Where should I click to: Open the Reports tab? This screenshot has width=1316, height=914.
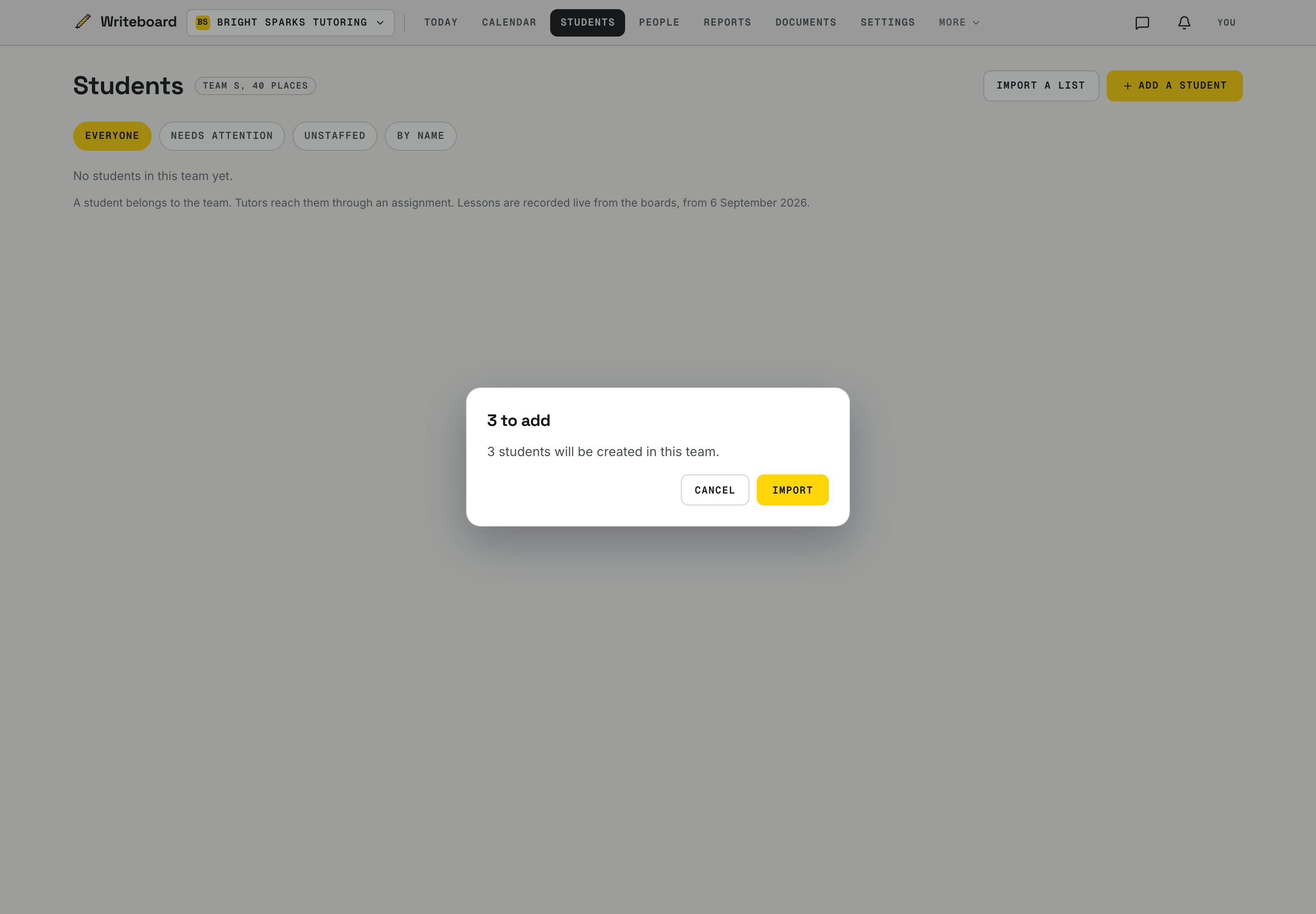click(x=727, y=22)
